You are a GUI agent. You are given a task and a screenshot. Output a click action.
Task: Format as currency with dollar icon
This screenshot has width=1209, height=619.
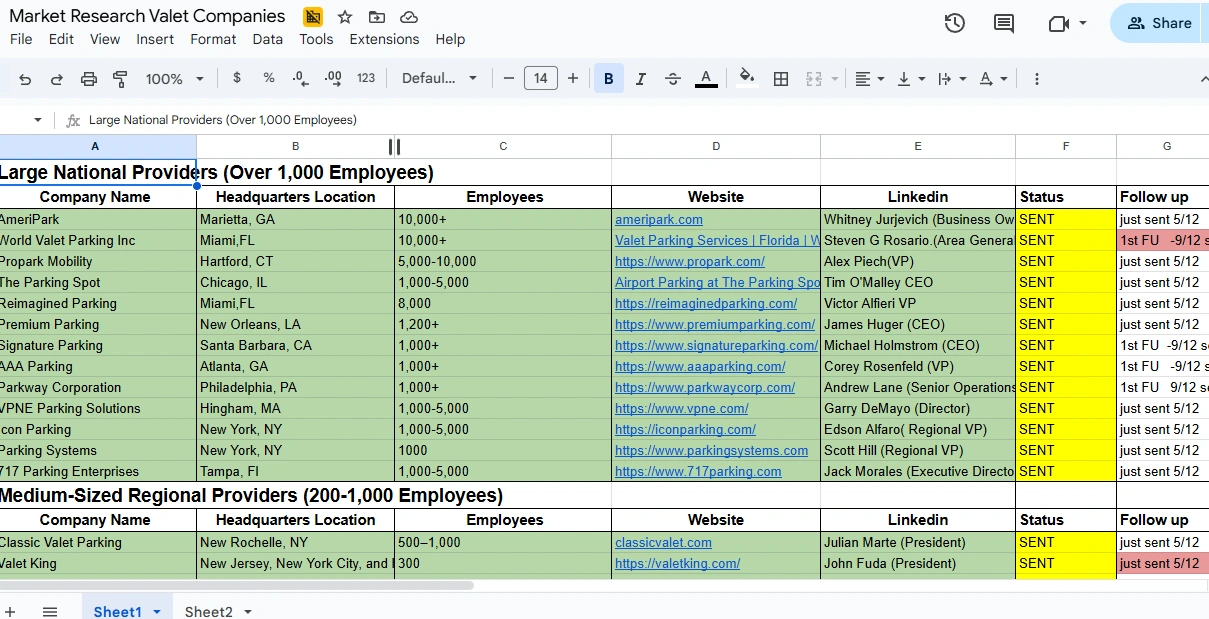click(x=237, y=78)
